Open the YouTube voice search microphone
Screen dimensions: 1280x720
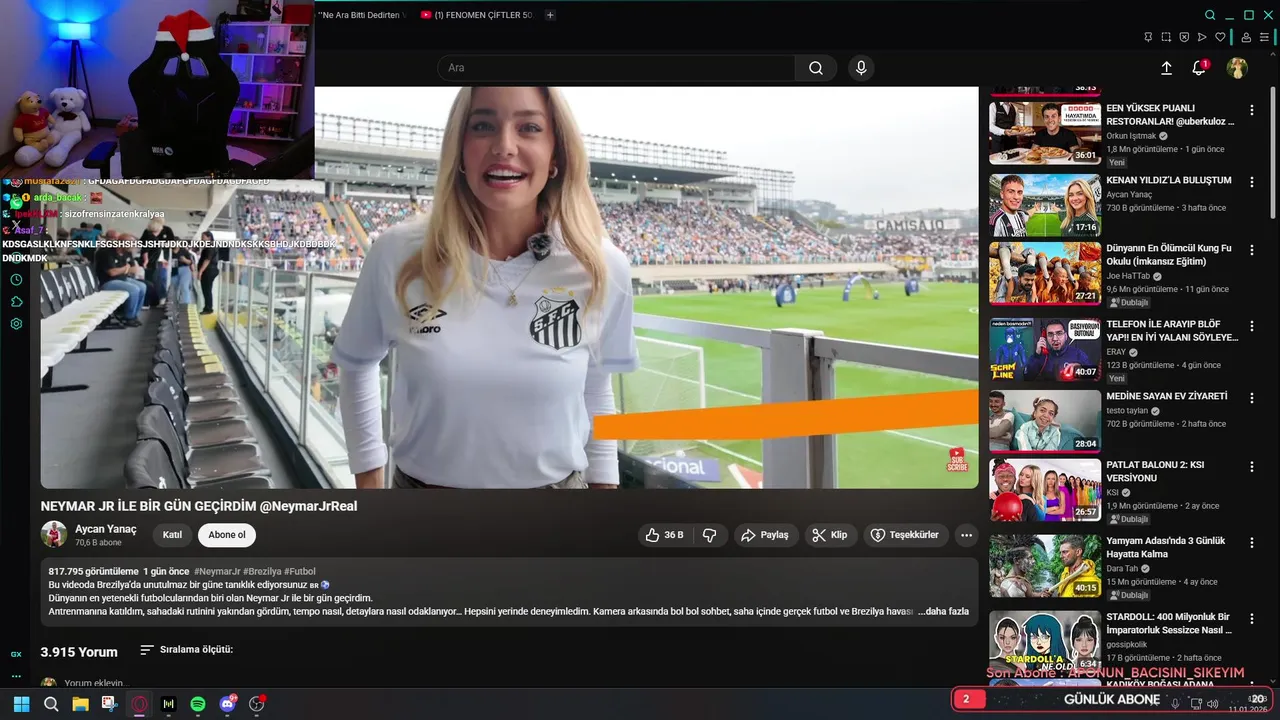coord(860,68)
